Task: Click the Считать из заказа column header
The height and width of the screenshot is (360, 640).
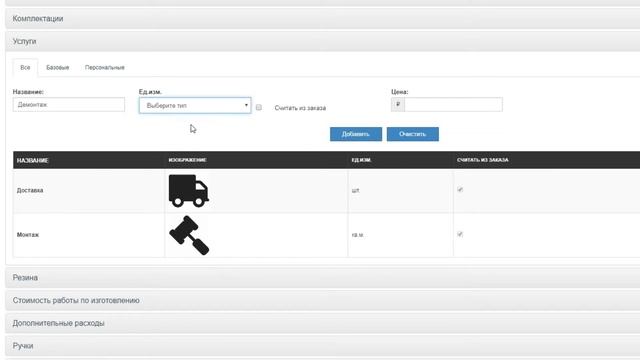Action: (483, 160)
